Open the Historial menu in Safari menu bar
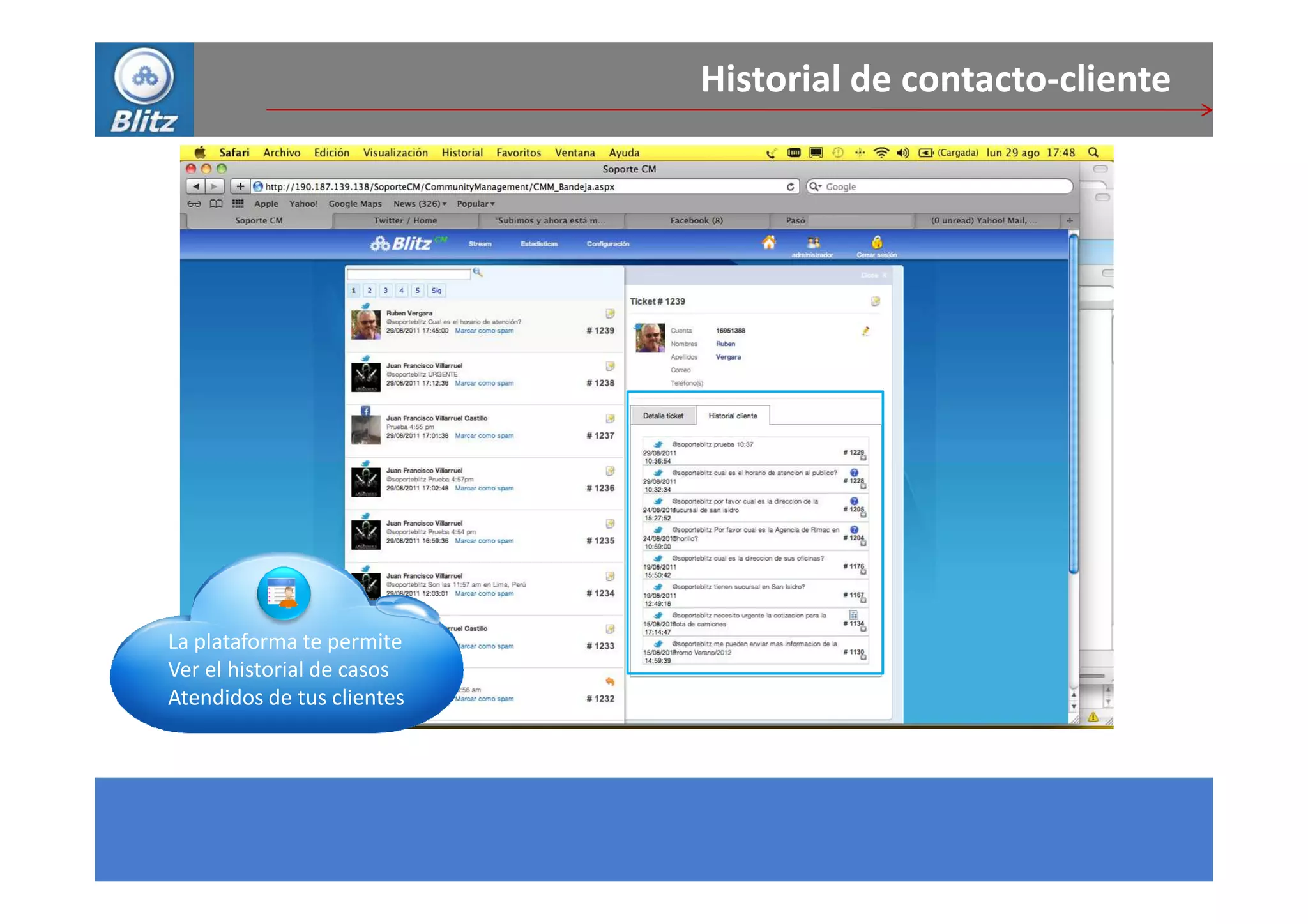The image size is (1308, 924). 462,153
